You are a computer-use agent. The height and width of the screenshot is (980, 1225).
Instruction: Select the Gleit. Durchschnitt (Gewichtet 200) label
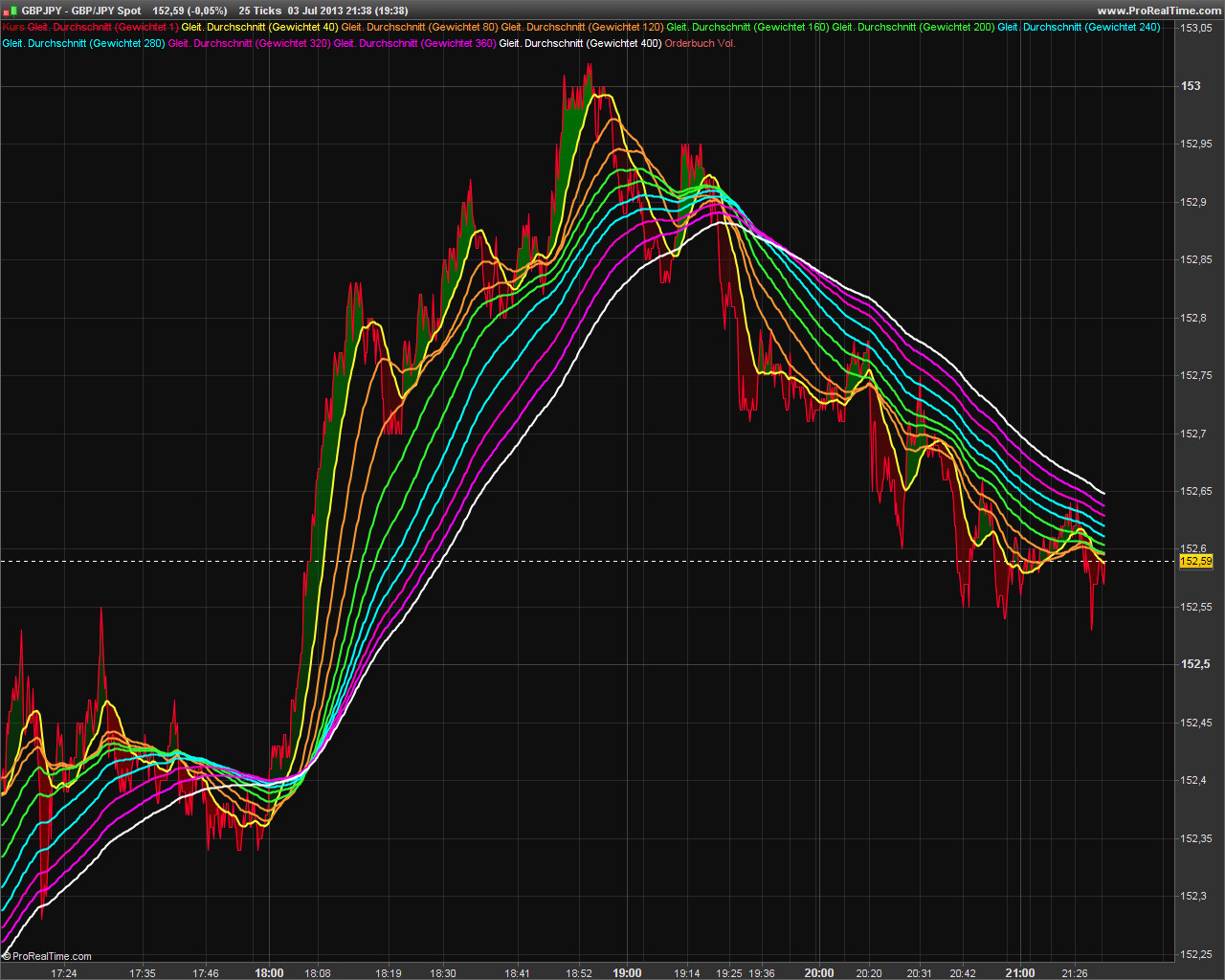coord(913,27)
